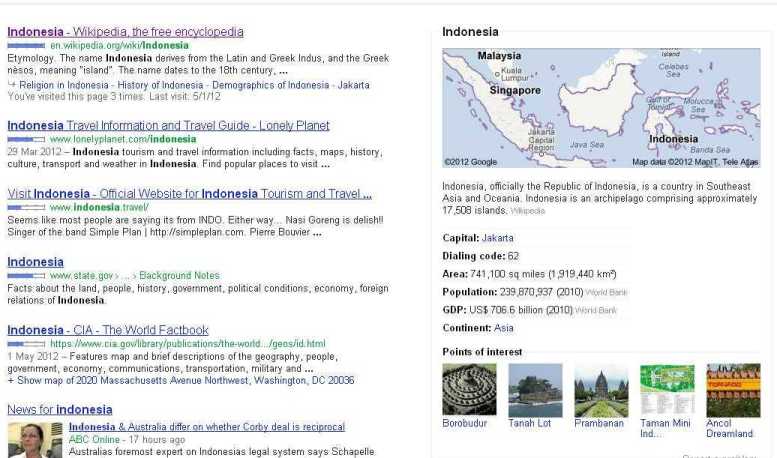The width and height of the screenshot is (777, 458).
Task: Open the Demographics of Indonesia sublink
Action: pyautogui.click(x=271, y=85)
